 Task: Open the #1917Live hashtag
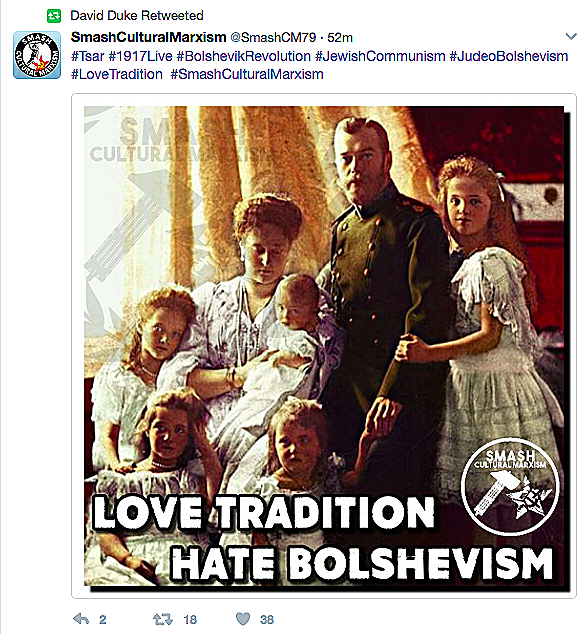pyautogui.click(x=141, y=56)
